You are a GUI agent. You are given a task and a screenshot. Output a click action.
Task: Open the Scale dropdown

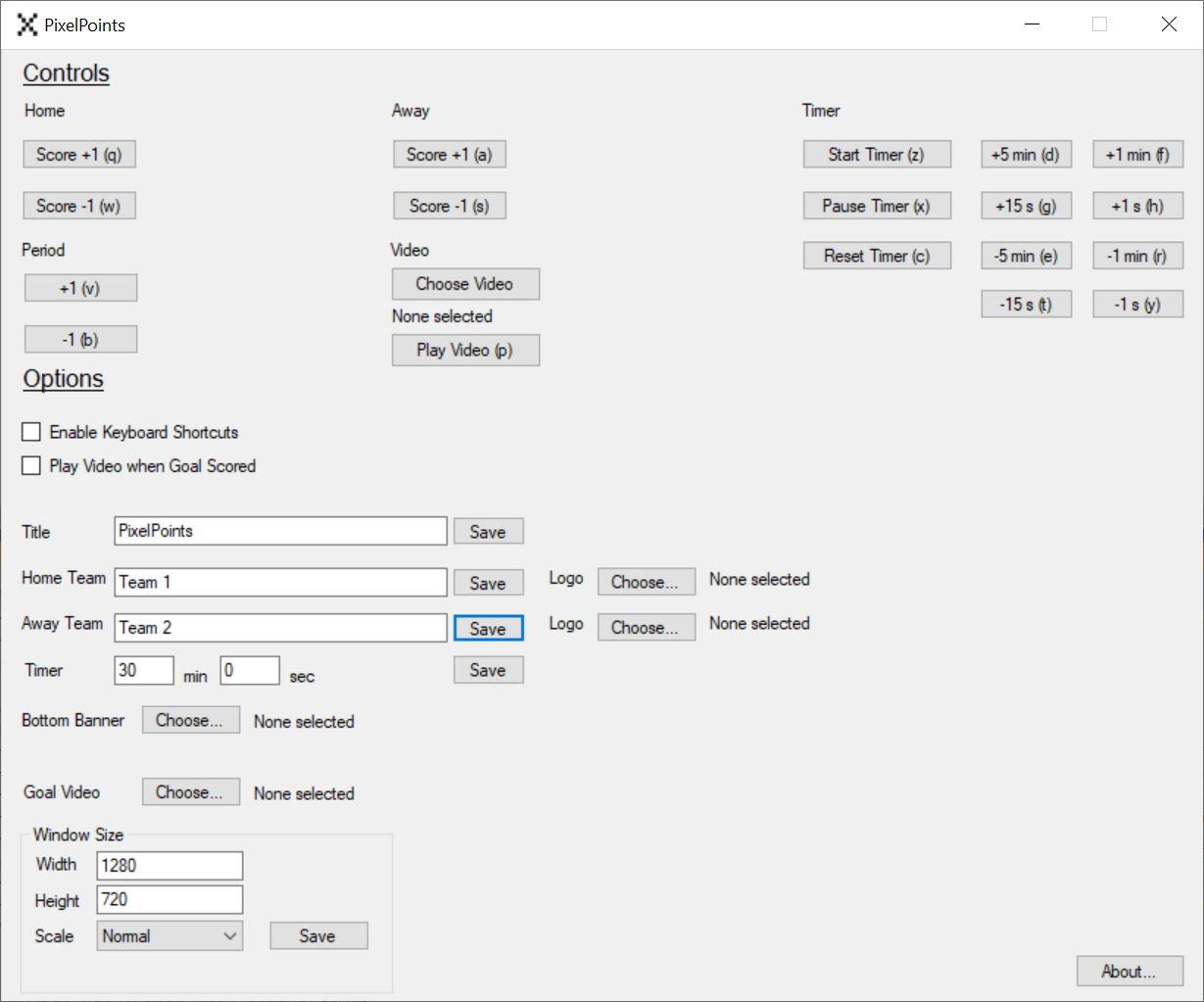click(x=169, y=935)
